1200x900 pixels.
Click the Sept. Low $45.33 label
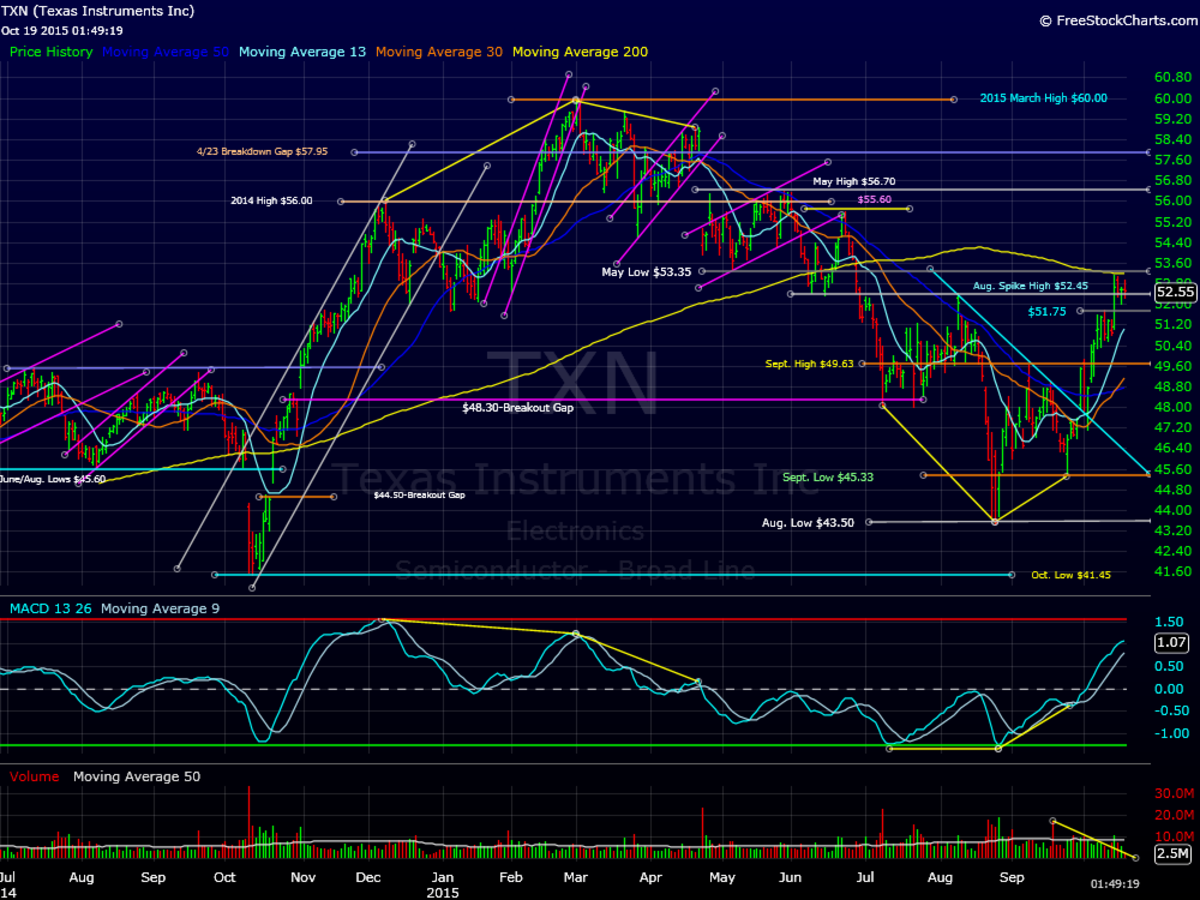click(828, 477)
